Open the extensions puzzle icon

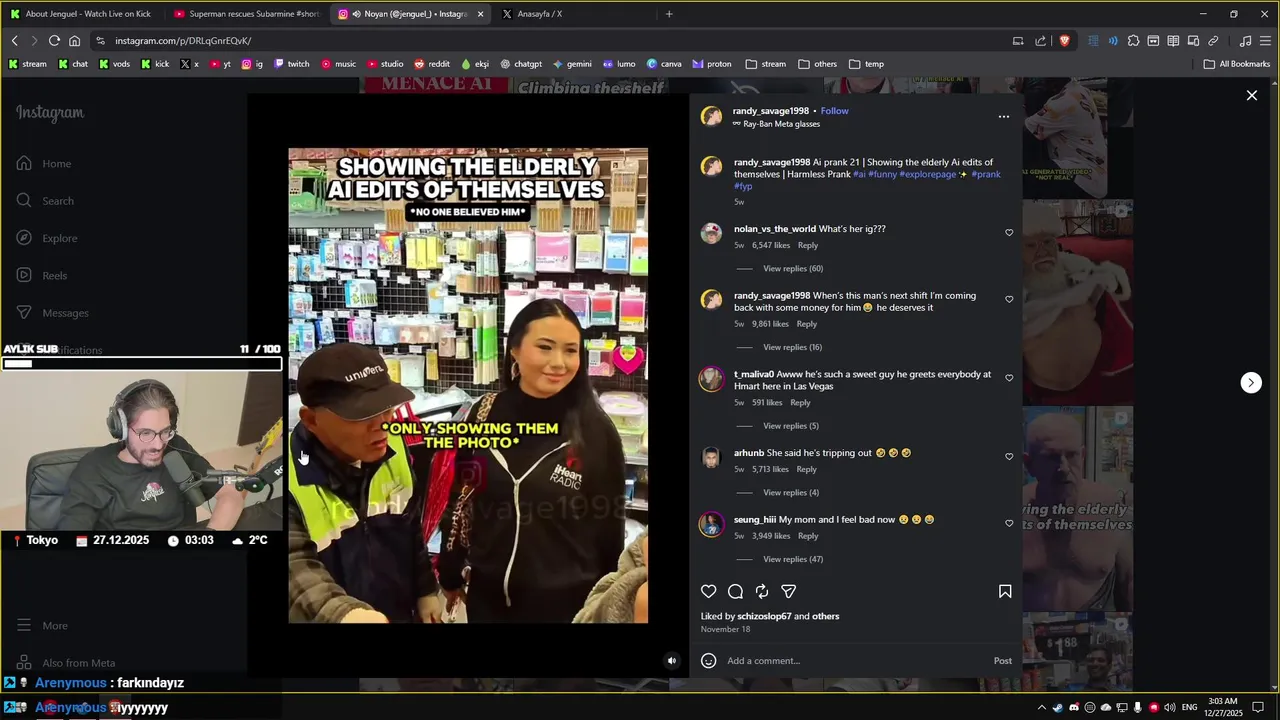(1133, 41)
